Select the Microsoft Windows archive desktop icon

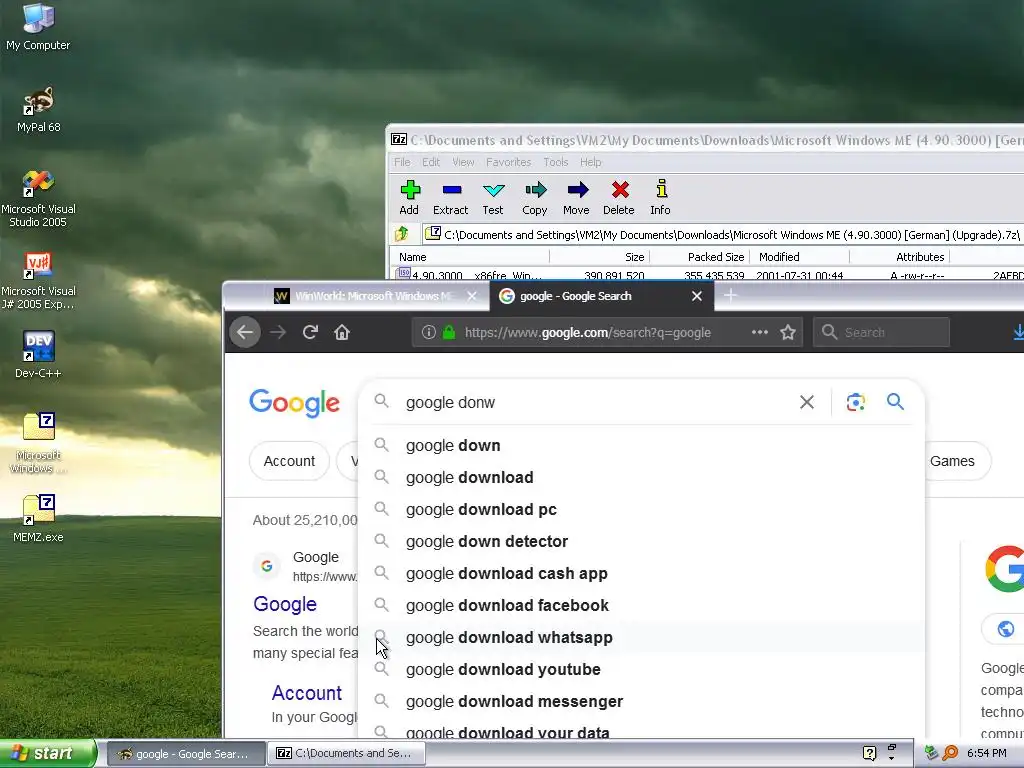(39, 443)
